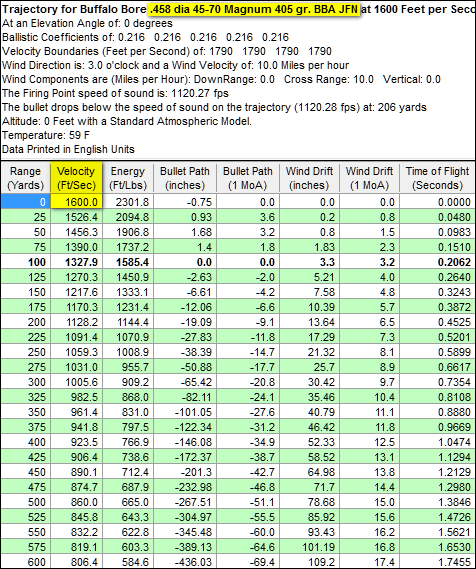The width and height of the screenshot is (476, 569).
Task: Click the Bullet Path (inches) column header
Action: pyautogui.click(x=185, y=178)
